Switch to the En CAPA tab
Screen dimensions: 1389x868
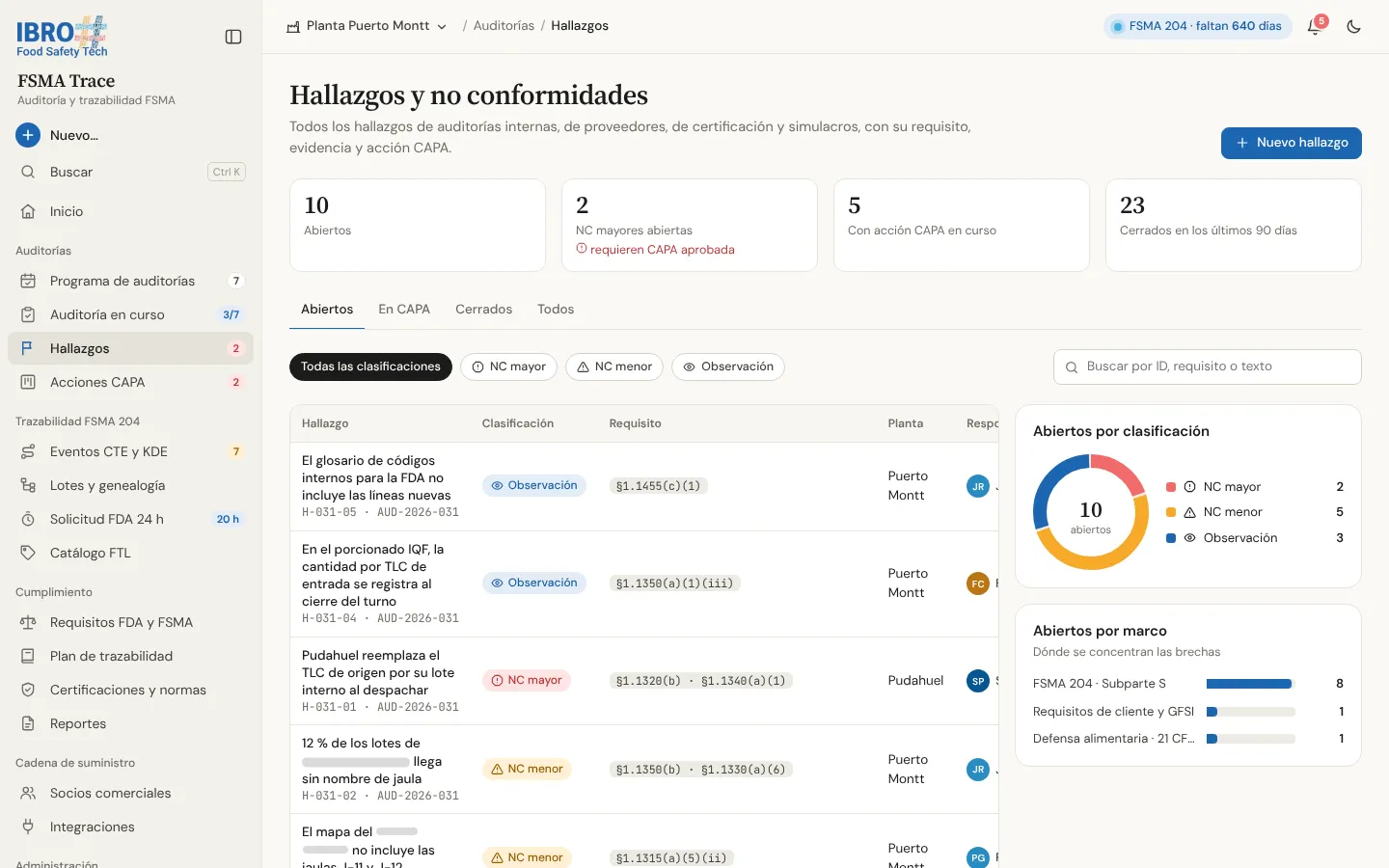click(404, 310)
